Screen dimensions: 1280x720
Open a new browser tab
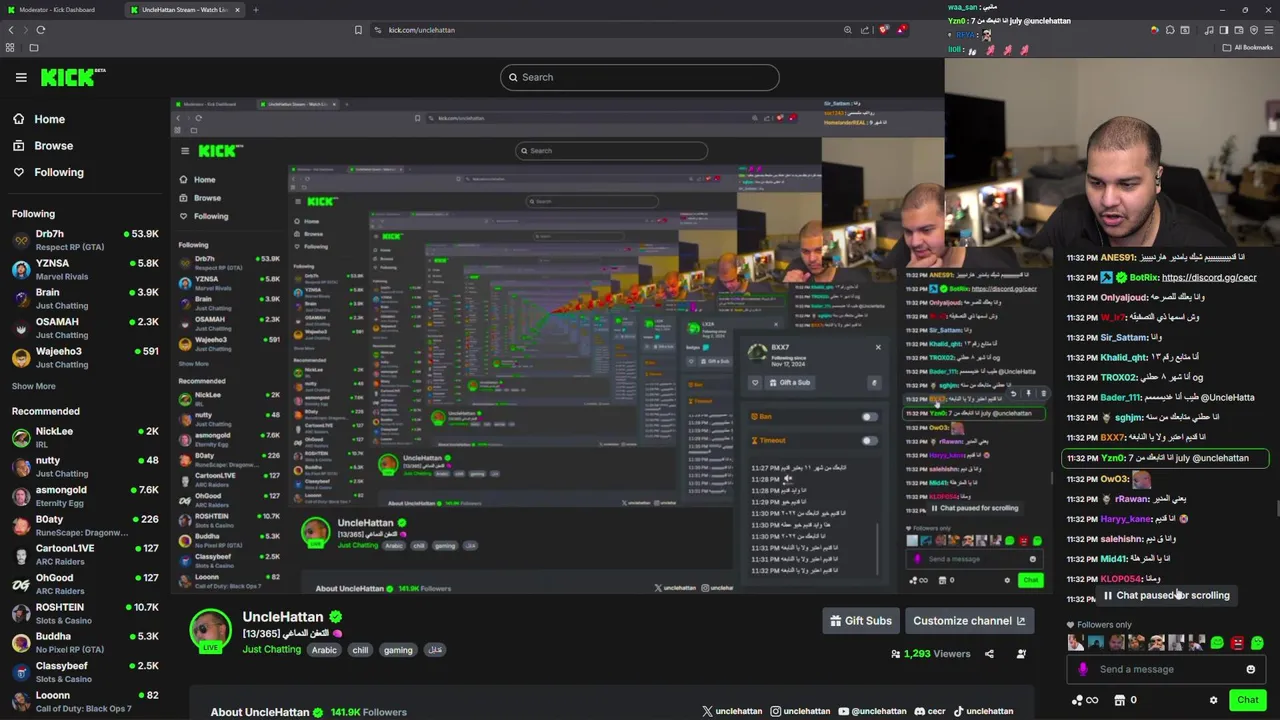[255, 10]
